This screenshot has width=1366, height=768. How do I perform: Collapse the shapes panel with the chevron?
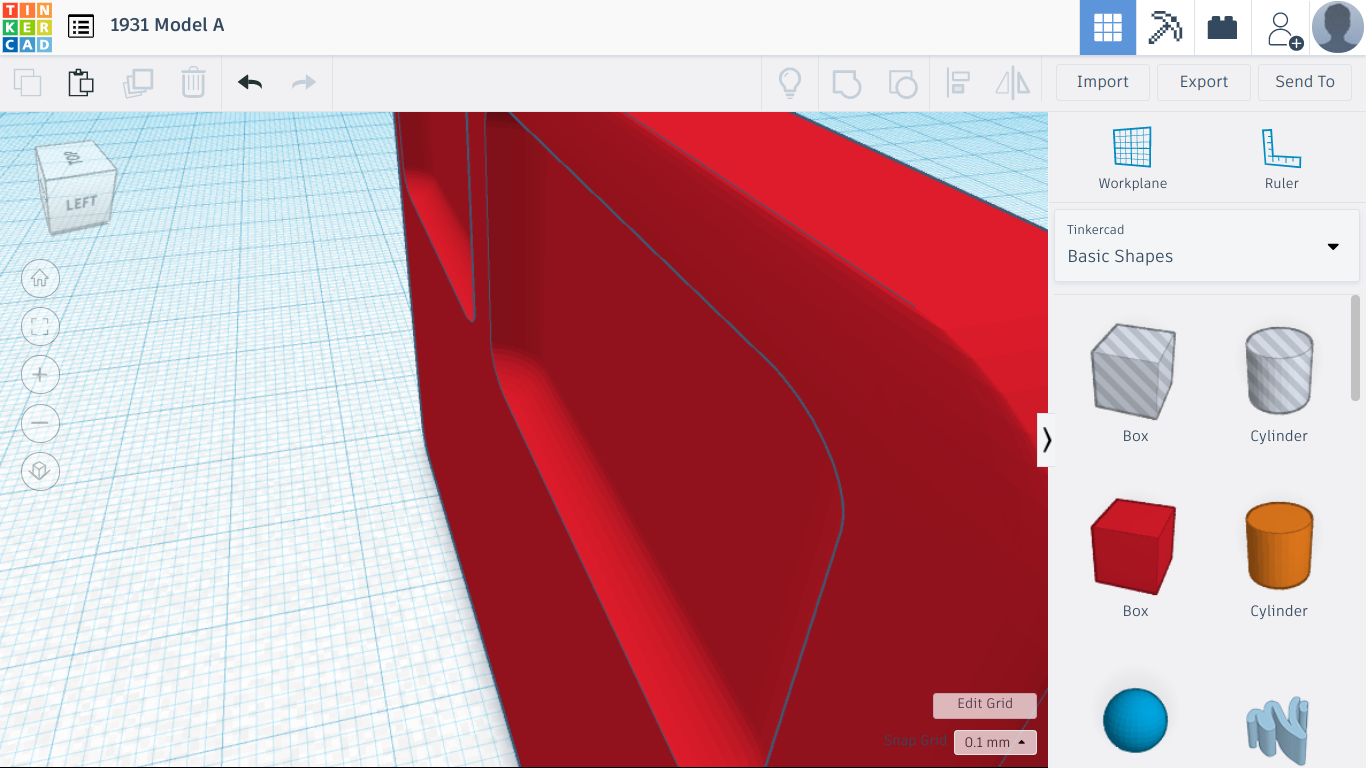[1046, 438]
